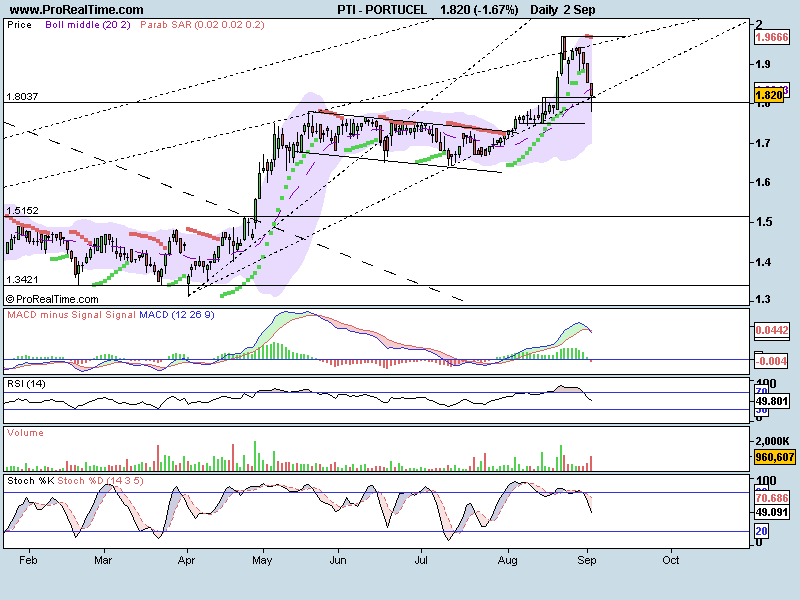Click the Apr month label on time axis
This screenshot has width=800, height=600.
point(186,560)
